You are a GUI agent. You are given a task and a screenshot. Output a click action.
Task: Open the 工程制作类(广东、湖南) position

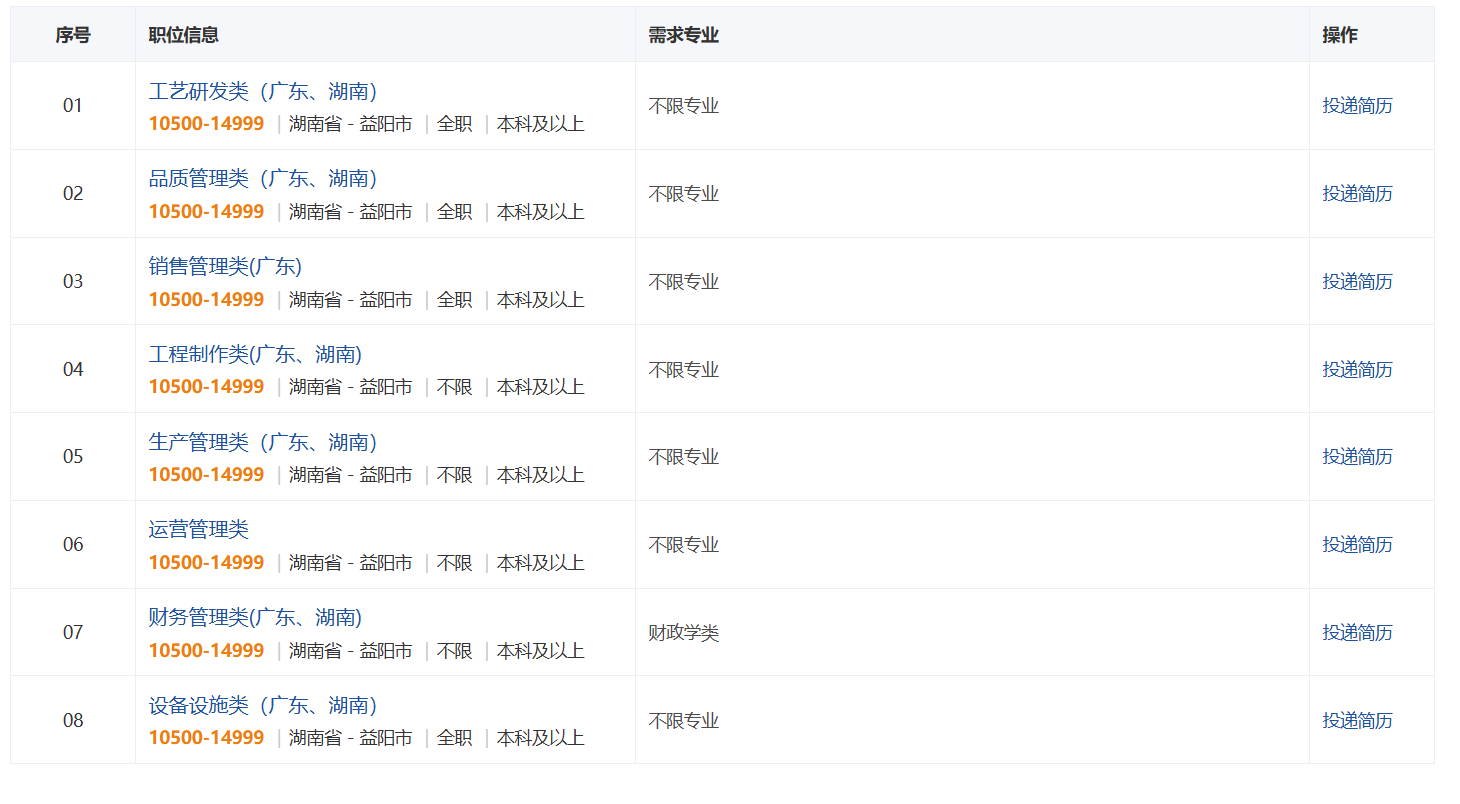(255, 355)
